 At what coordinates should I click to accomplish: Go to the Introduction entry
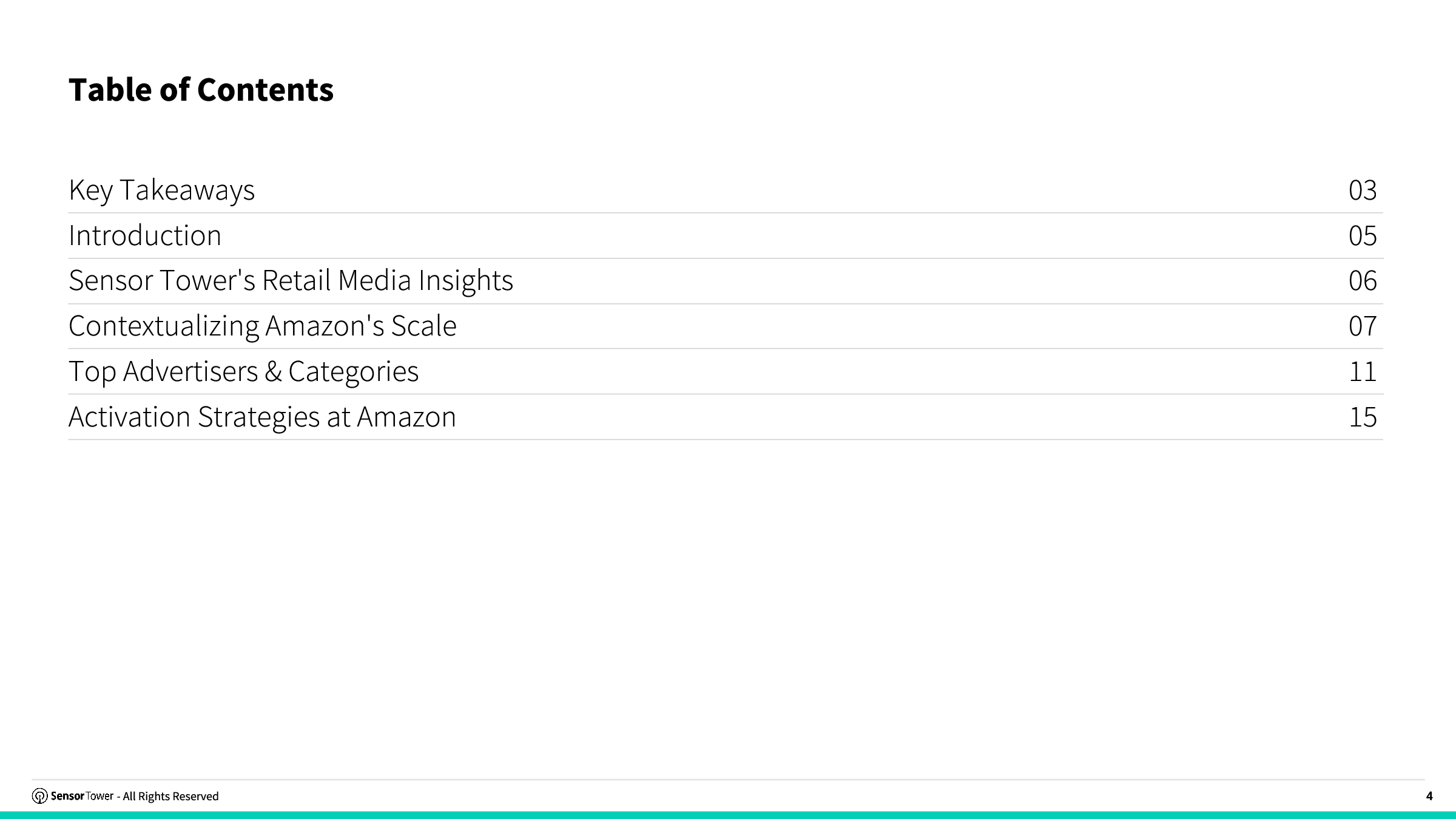pyautogui.click(x=145, y=235)
